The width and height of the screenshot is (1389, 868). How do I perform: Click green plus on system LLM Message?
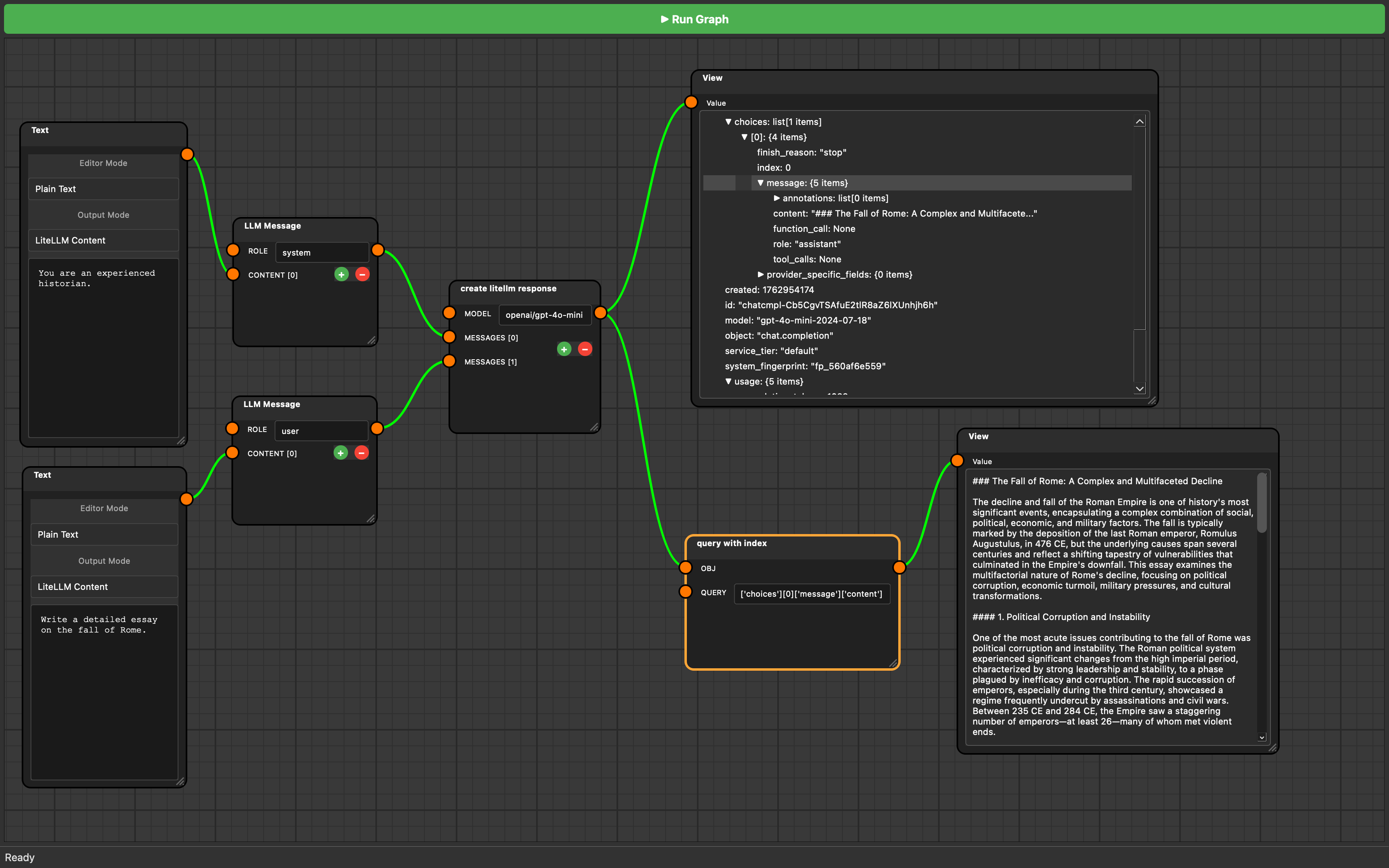(x=342, y=274)
